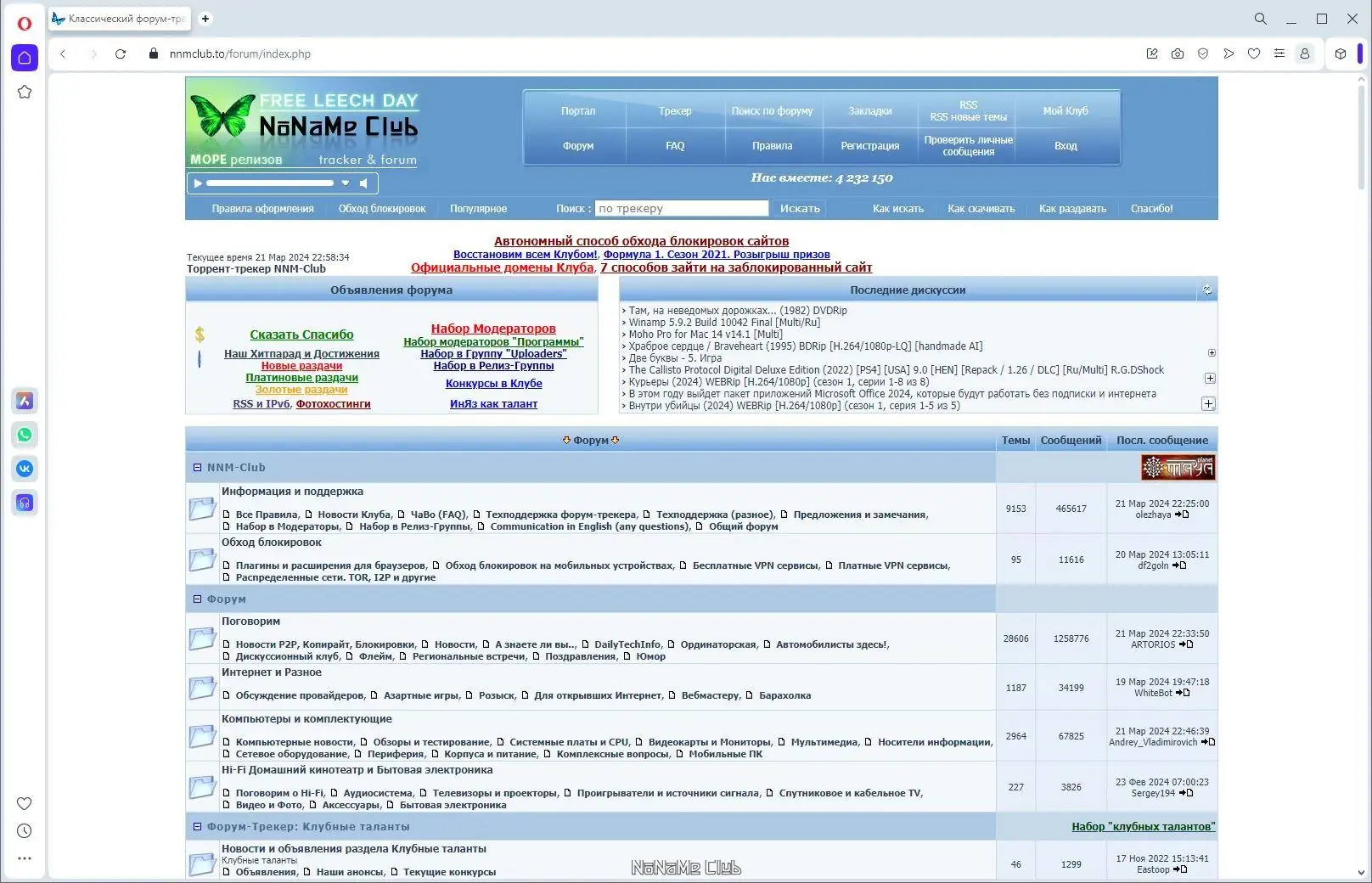Open the Набор Модераторов link

coord(493,329)
